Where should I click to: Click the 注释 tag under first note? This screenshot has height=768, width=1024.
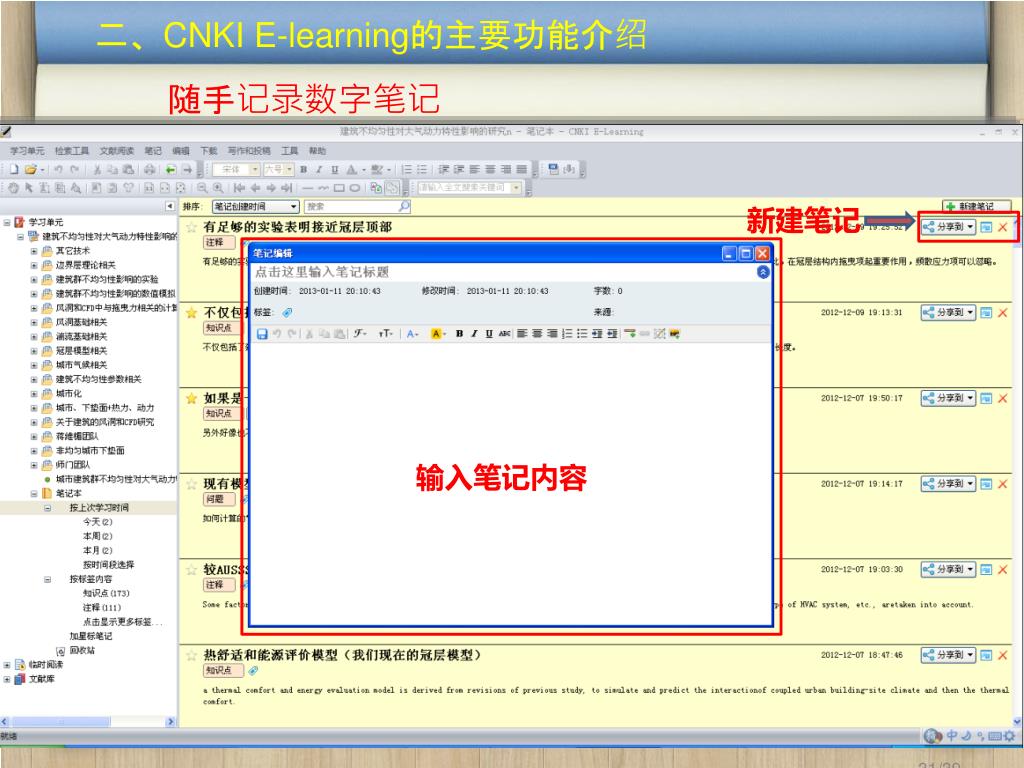218,242
